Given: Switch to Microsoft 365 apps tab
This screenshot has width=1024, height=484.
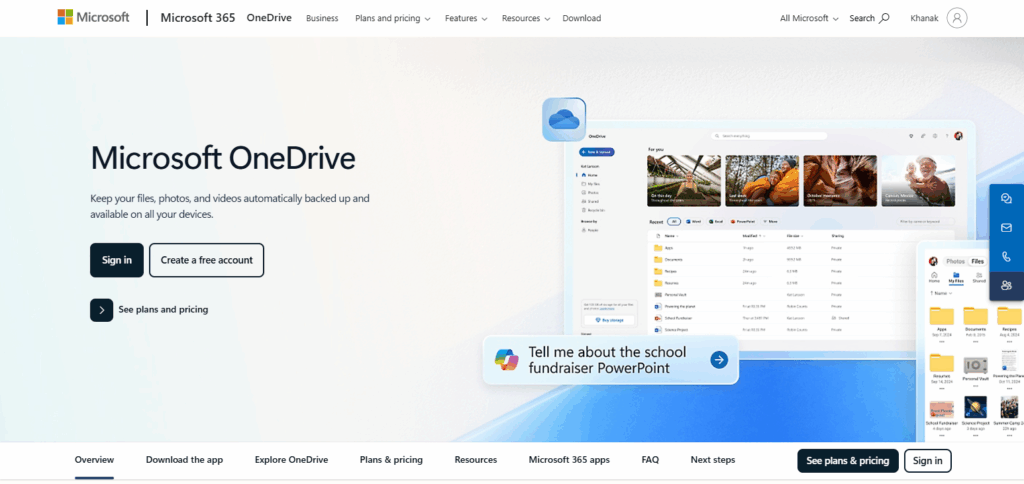Looking at the screenshot, I should click(x=569, y=460).
